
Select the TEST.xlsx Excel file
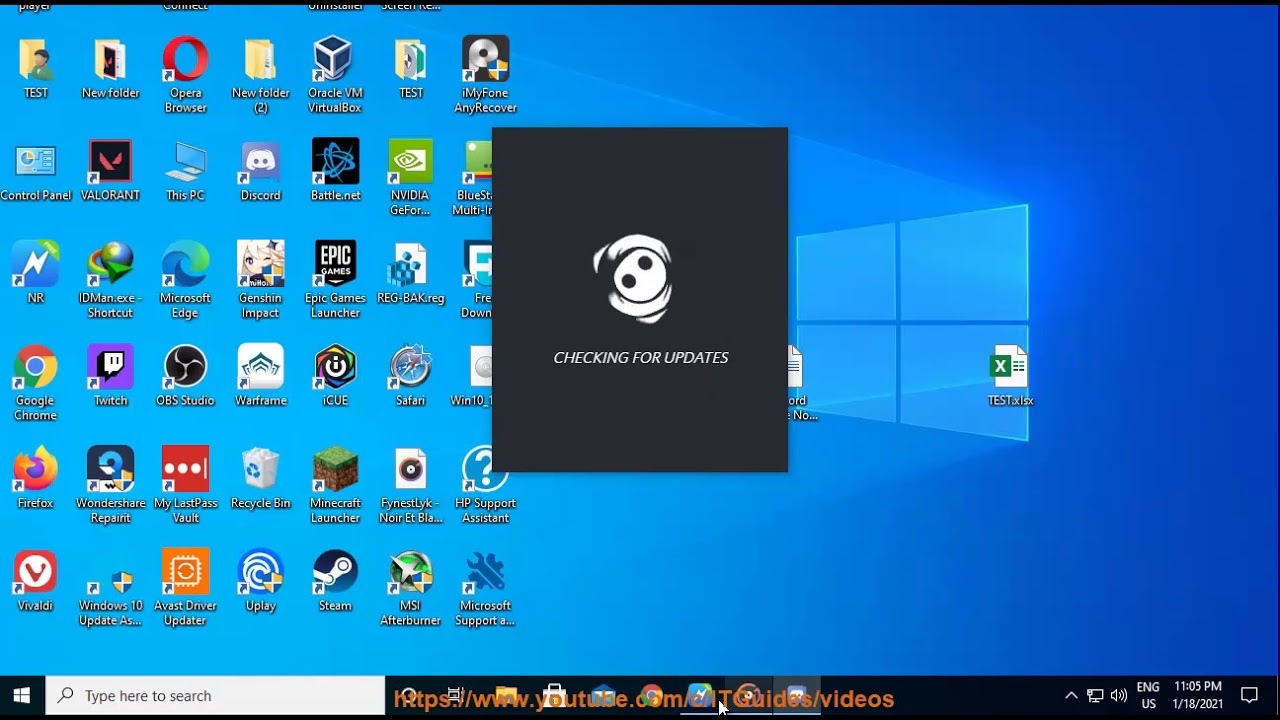pyautogui.click(x=1010, y=376)
